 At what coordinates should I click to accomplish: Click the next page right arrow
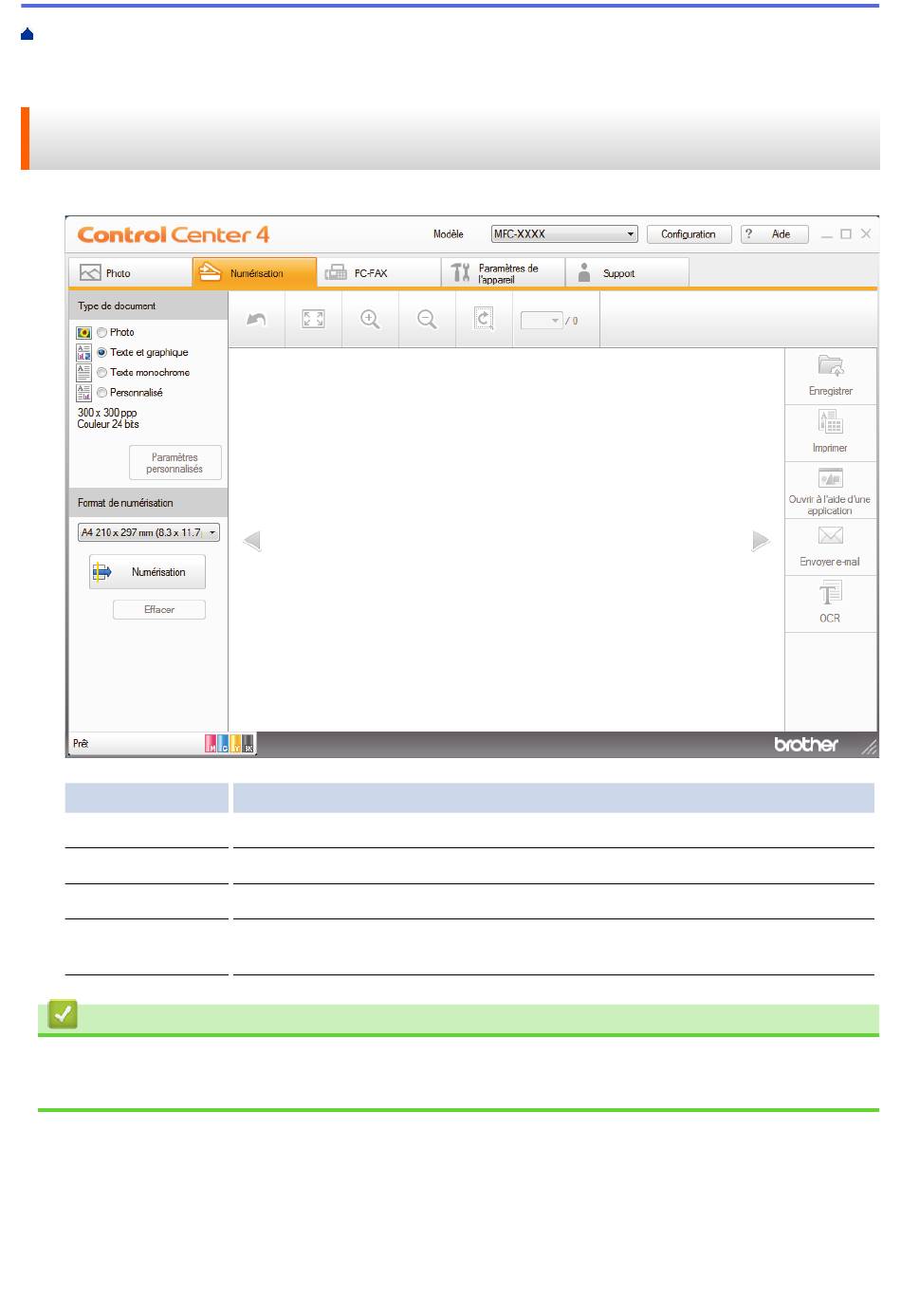(761, 541)
